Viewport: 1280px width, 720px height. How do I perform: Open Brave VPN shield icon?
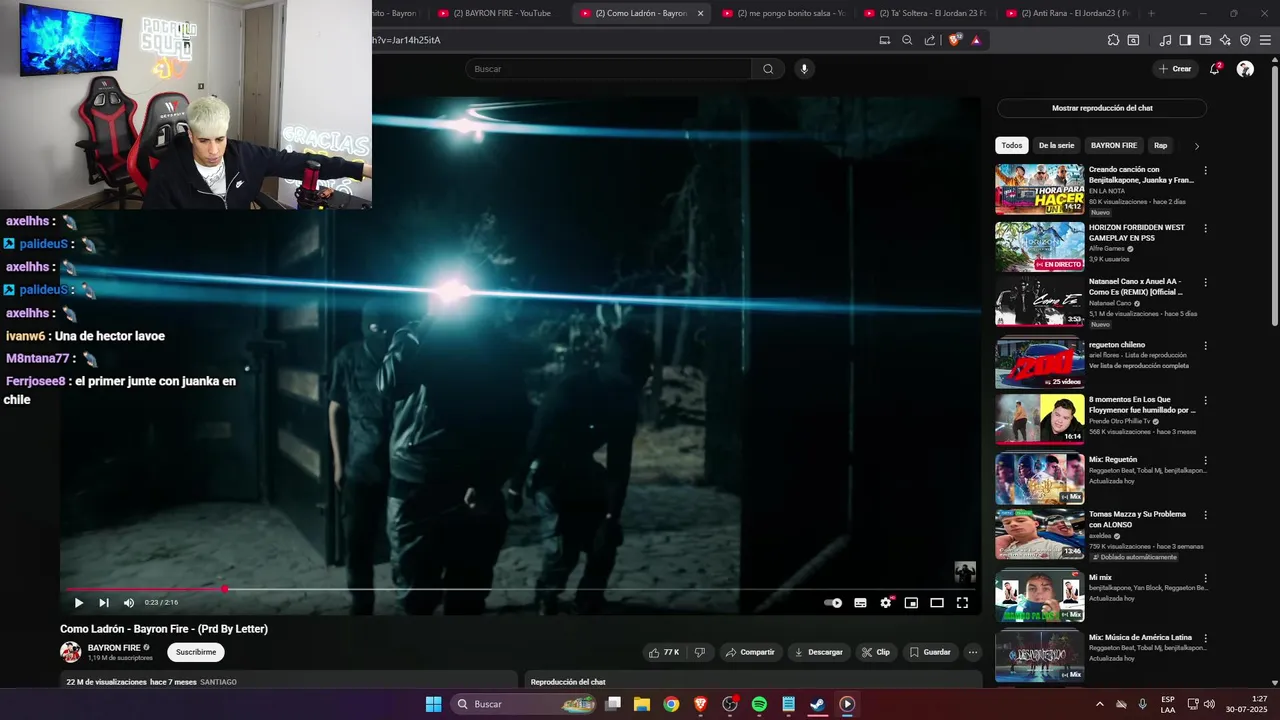1245,40
